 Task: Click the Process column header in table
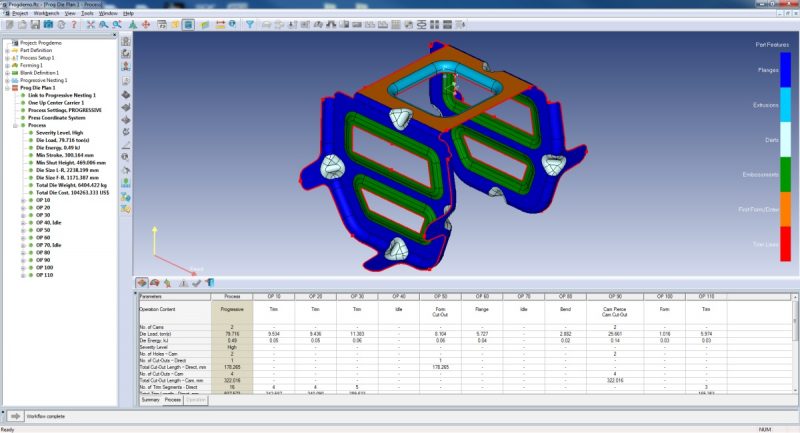click(232, 296)
